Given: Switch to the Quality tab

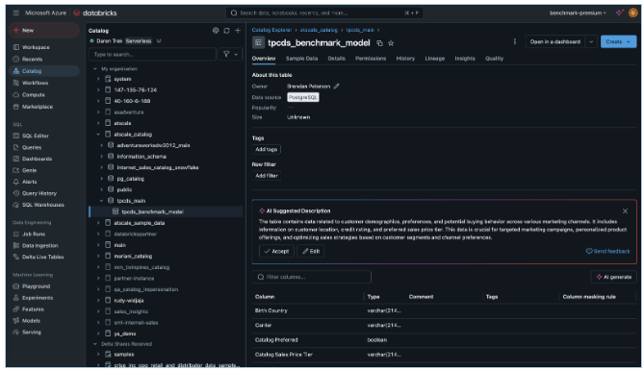Looking at the screenshot, I should [494, 58].
